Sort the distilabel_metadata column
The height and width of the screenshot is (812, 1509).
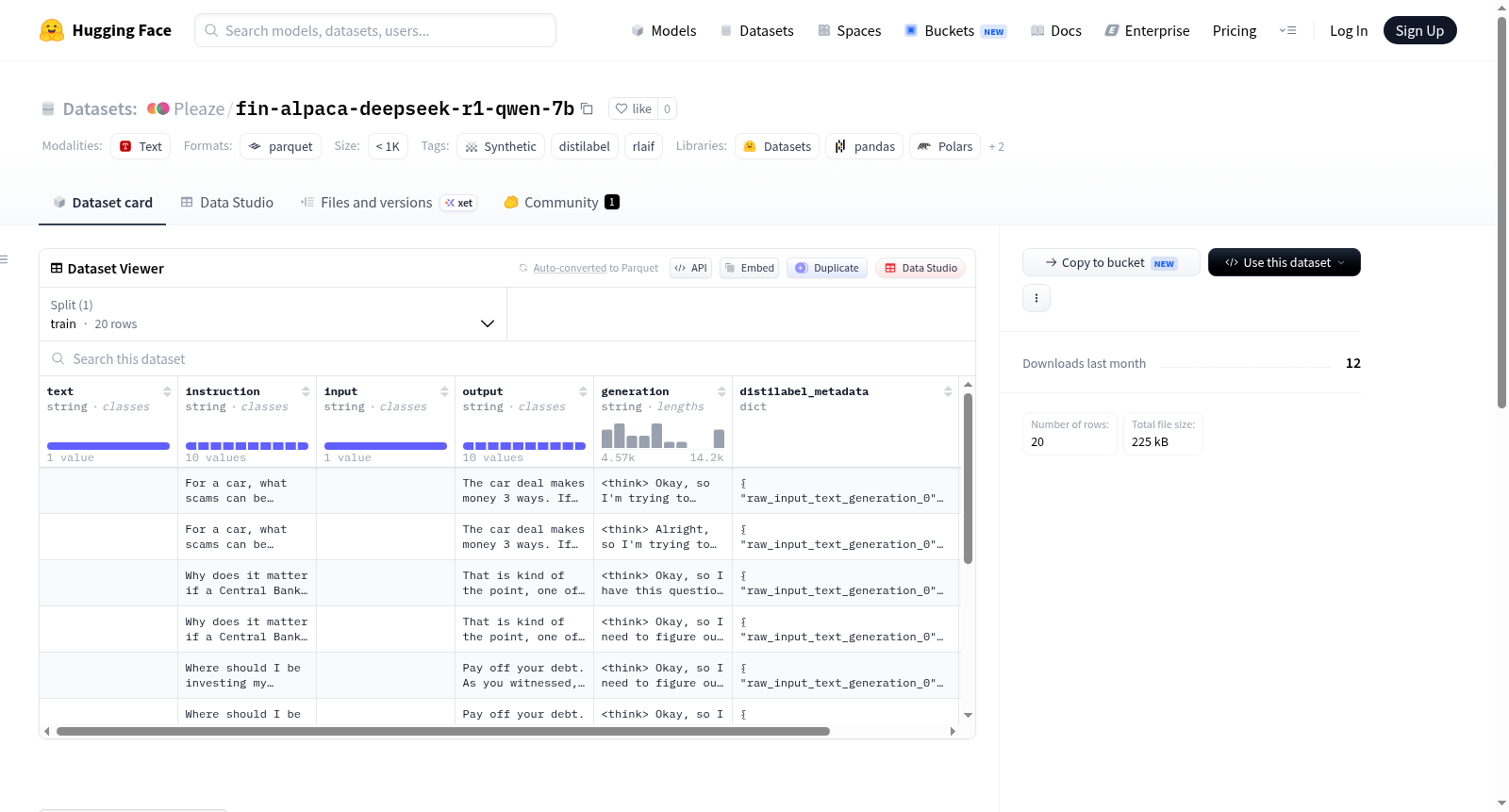pos(948,391)
